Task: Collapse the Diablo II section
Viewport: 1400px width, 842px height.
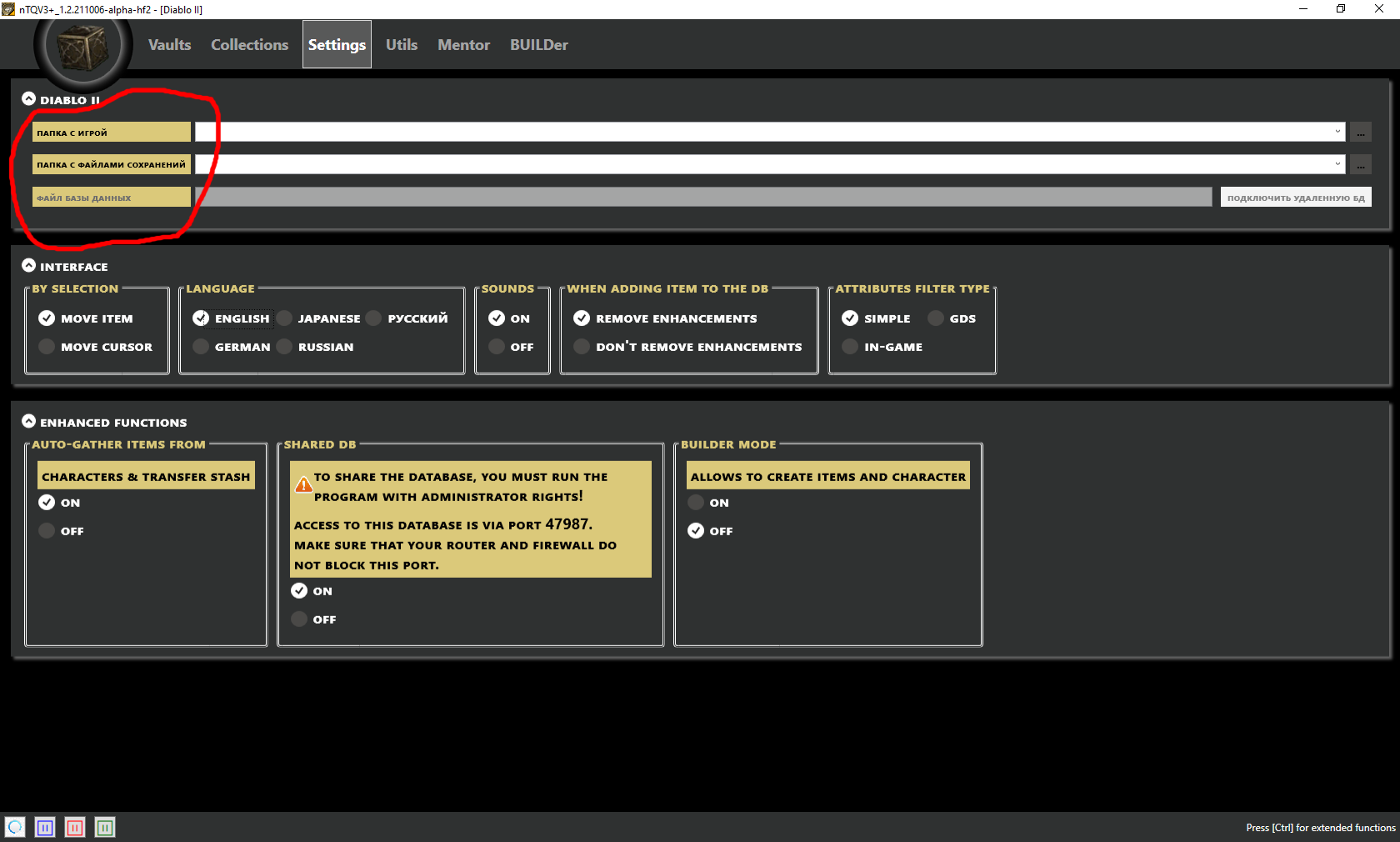Action: point(29,99)
